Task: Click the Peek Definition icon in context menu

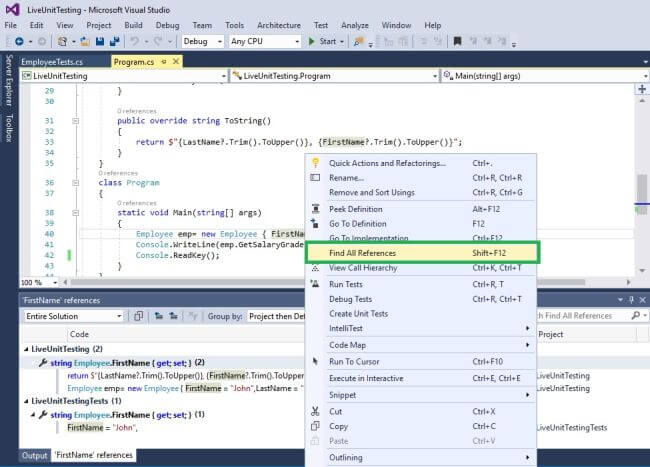Action: 315,209
